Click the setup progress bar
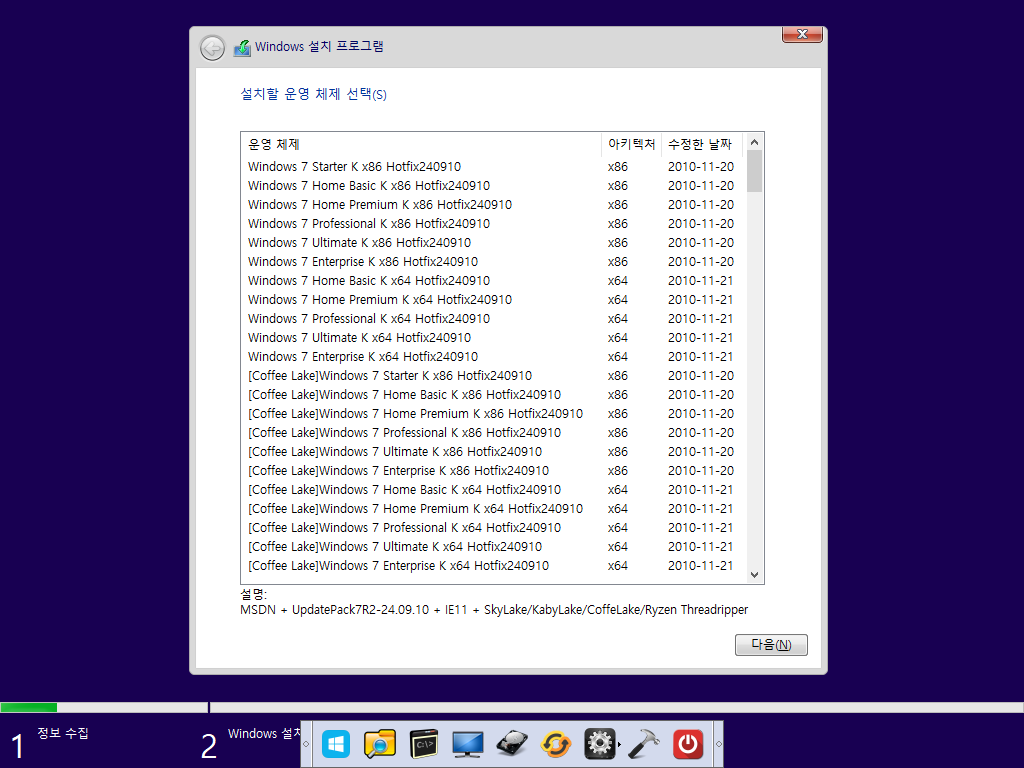 point(512,707)
